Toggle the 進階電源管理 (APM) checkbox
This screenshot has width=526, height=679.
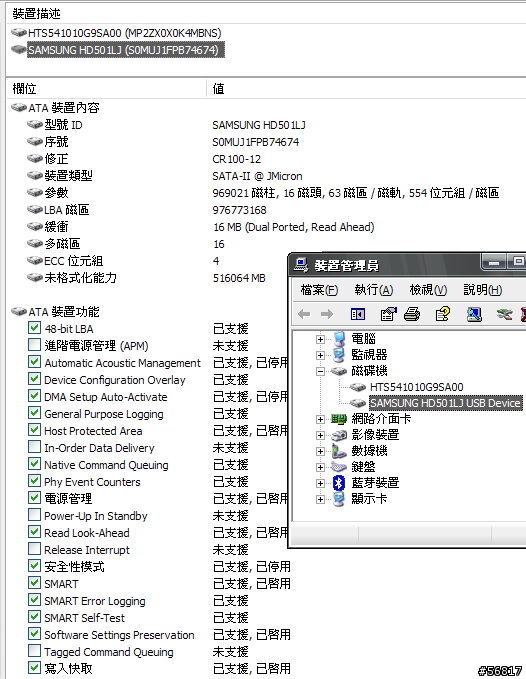click(x=34, y=345)
